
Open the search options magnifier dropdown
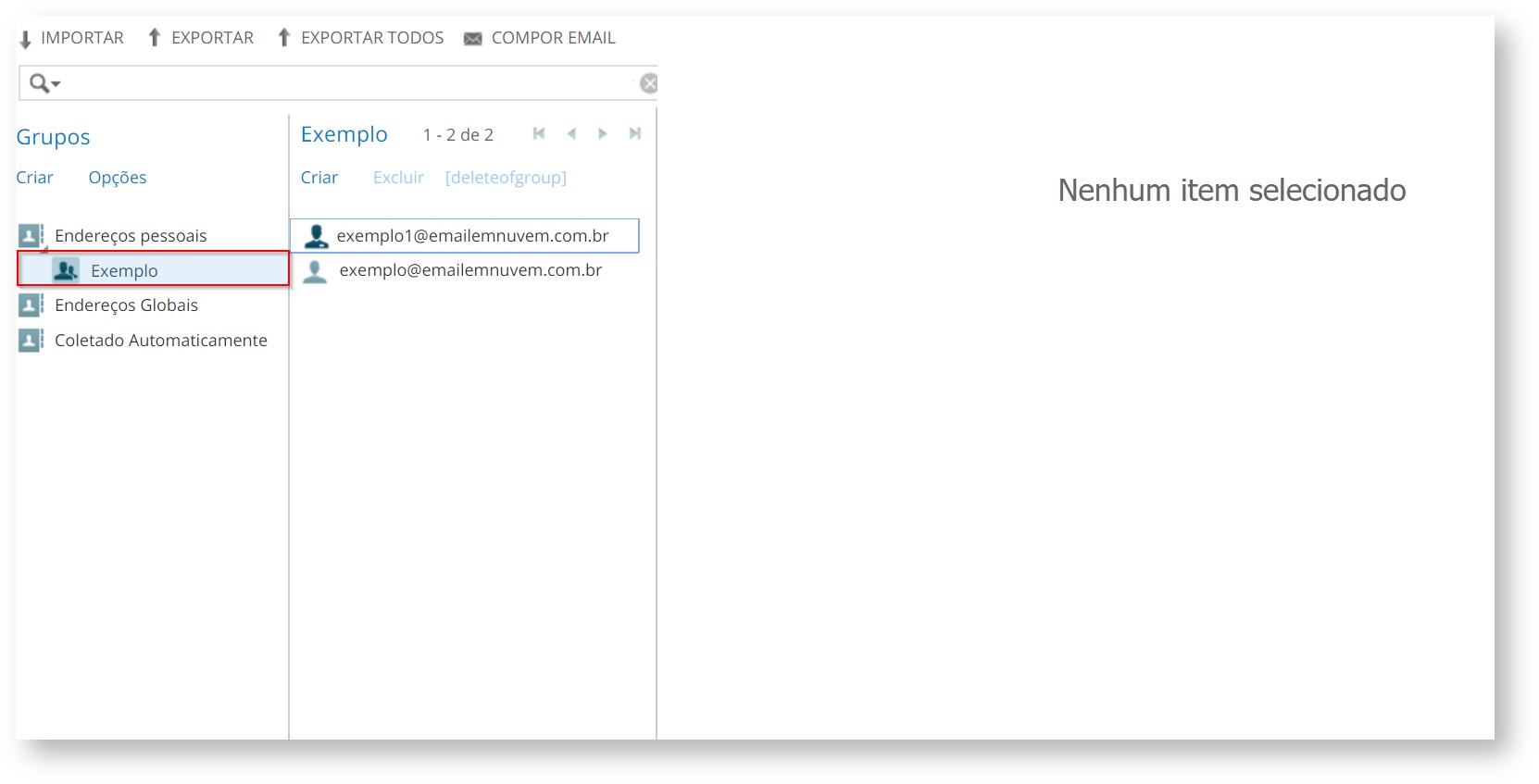44,83
